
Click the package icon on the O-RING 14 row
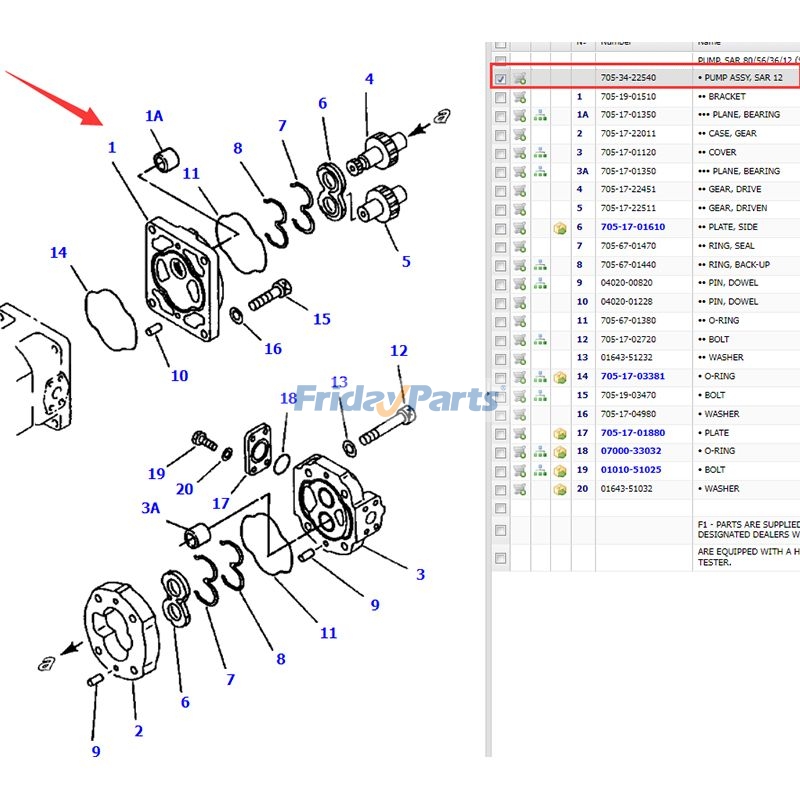tap(560, 376)
